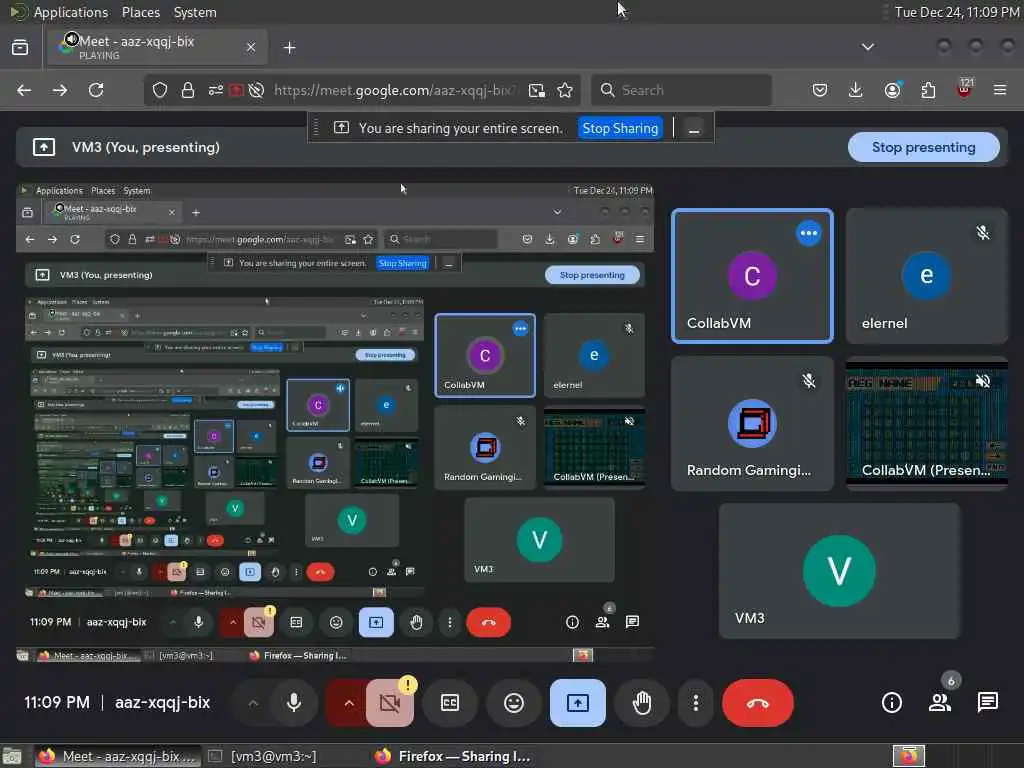Reload the Meet page
The image size is (1024, 768).
tap(96, 90)
